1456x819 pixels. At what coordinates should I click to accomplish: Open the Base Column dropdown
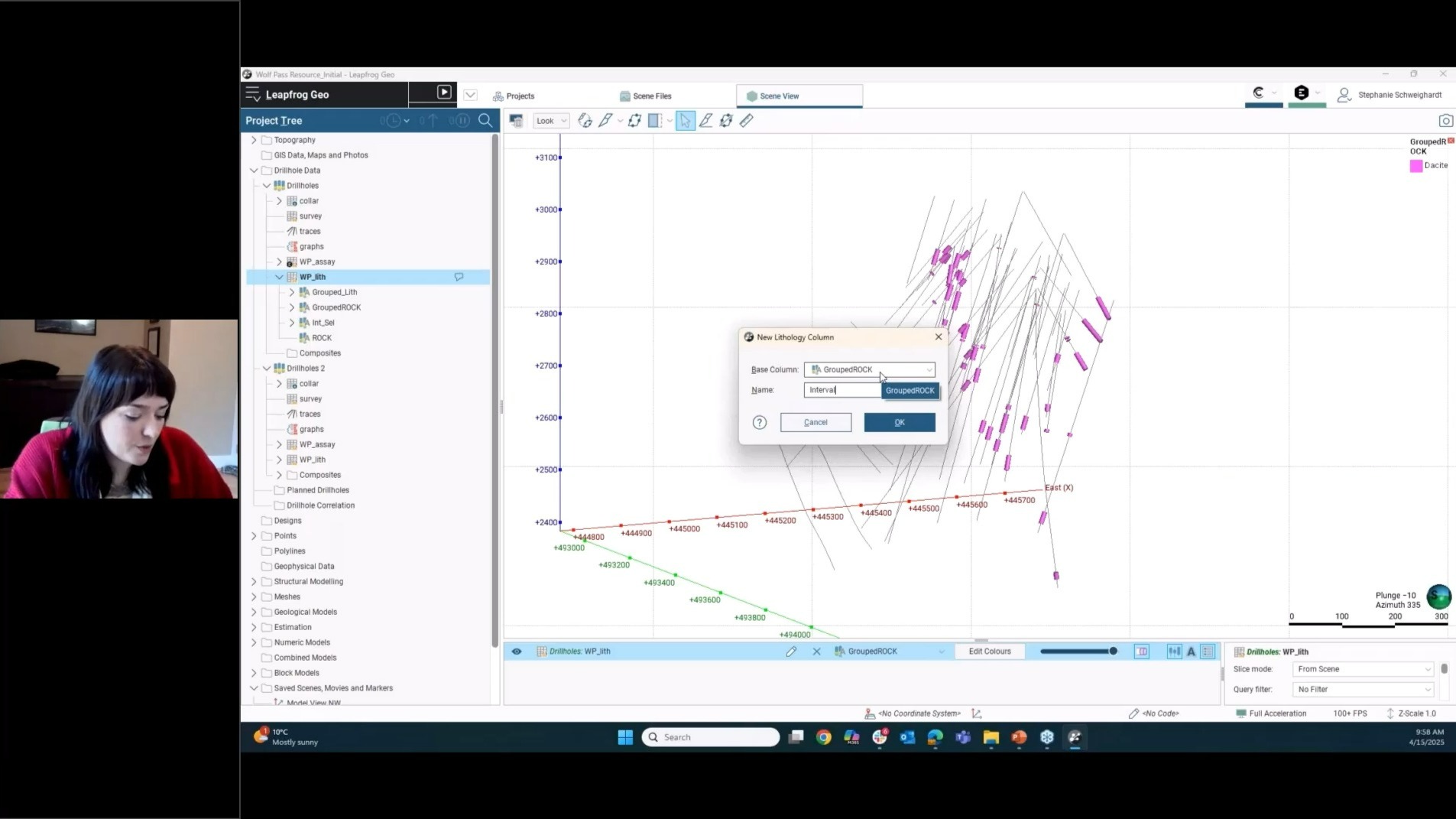coord(869,369)
